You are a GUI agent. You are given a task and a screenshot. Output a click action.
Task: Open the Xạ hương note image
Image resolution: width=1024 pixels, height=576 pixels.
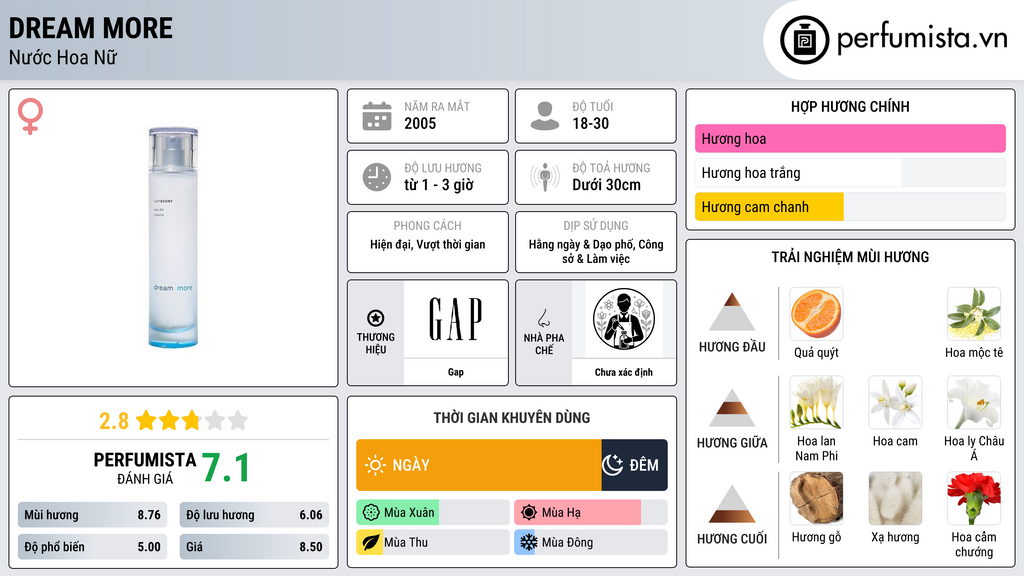coord(895,498)
